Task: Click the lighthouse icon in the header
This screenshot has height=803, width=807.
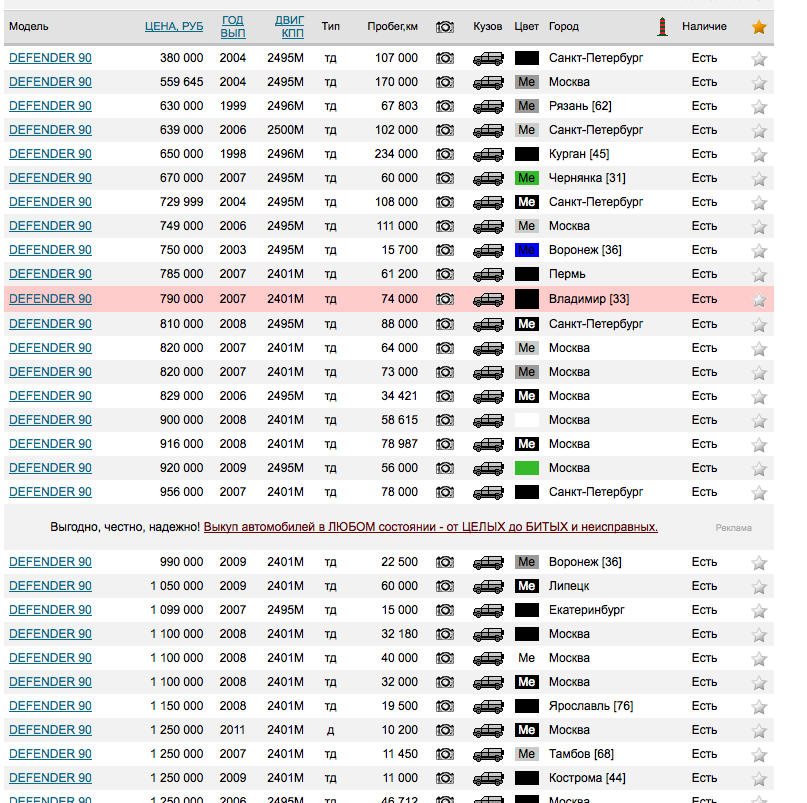Action: click(662, 27)
